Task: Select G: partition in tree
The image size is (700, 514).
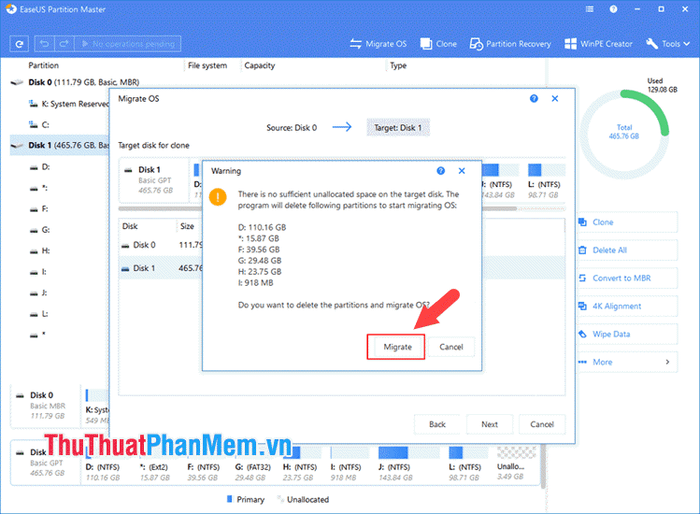Action: coord(40,230)
